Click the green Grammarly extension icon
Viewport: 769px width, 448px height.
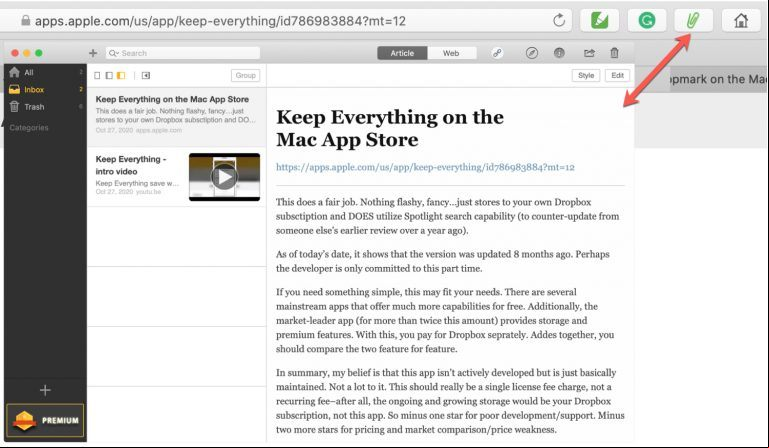point(647,21)
